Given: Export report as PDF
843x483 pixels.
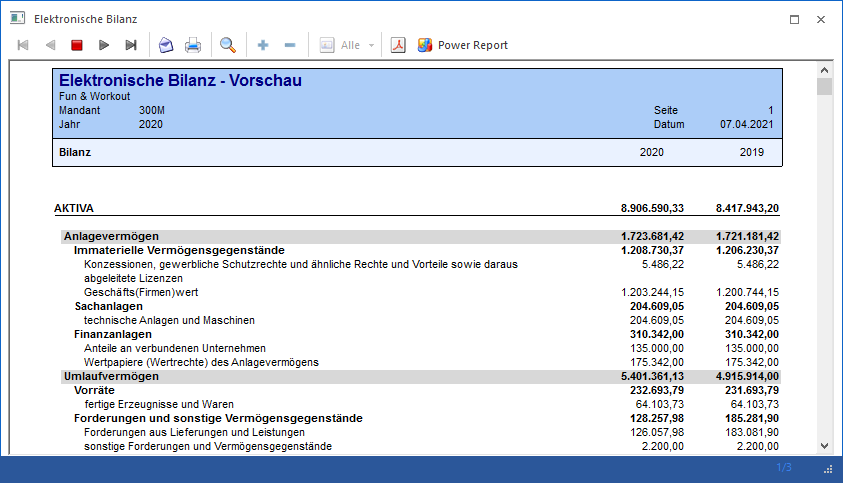Looking at the screenshot, I should point(398,45).
